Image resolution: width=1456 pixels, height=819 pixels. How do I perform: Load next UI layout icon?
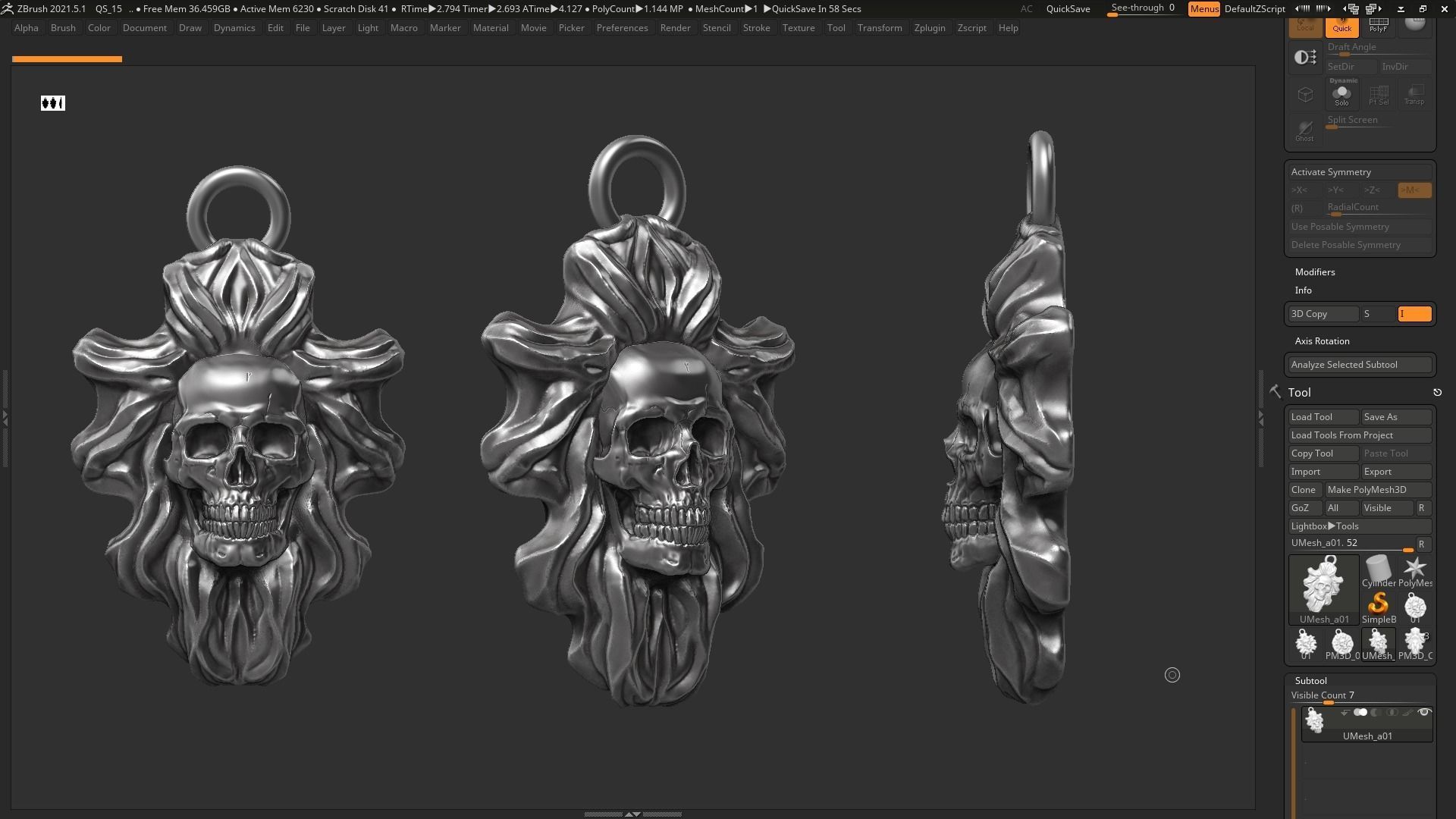[x=1373, y=8]
